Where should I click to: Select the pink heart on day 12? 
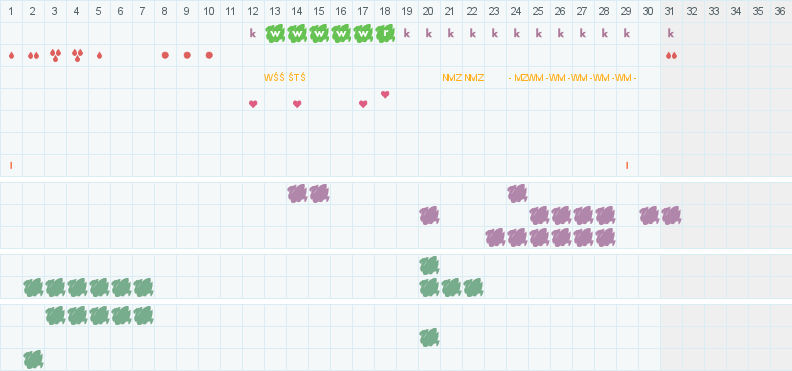click(x=253, y=104)
